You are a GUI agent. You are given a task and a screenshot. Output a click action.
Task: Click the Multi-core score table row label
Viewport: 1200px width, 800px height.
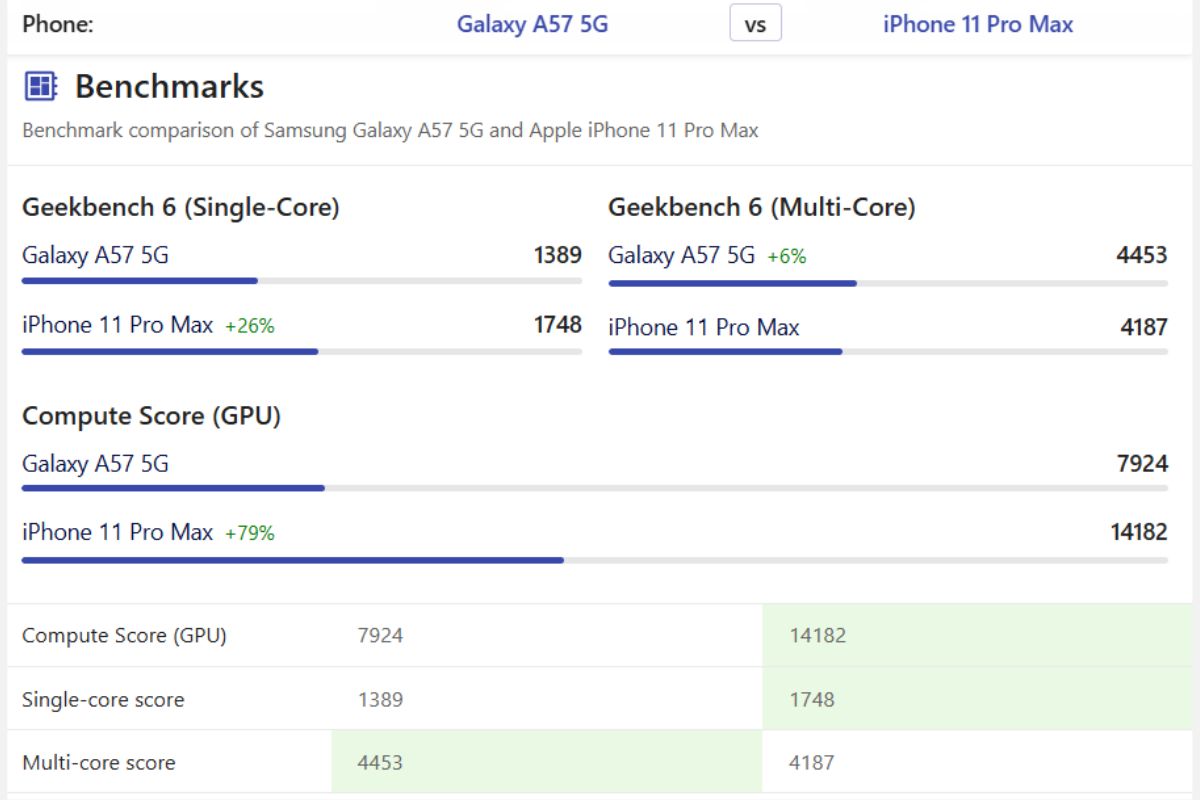tap(98, 762)
